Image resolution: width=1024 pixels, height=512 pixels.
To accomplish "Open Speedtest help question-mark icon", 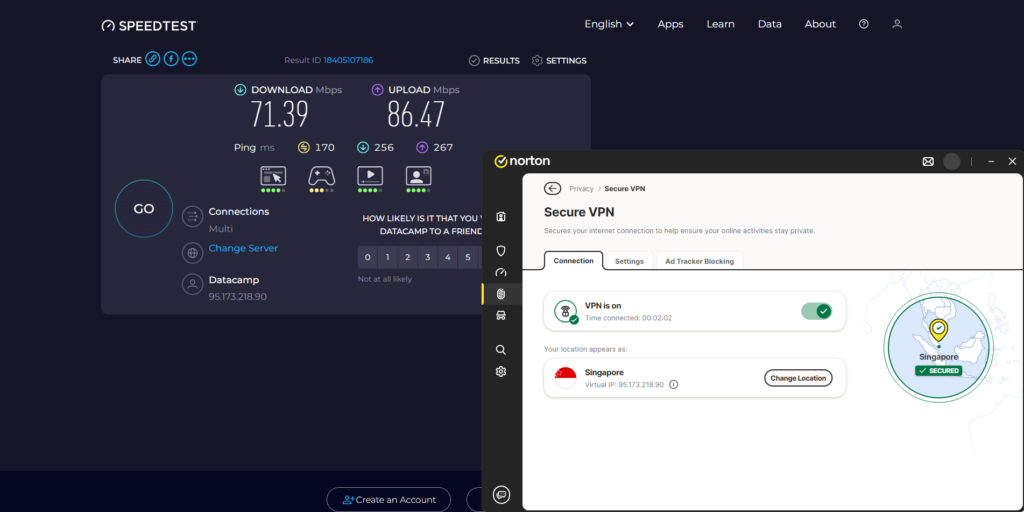I will click(x=864, y=24).
